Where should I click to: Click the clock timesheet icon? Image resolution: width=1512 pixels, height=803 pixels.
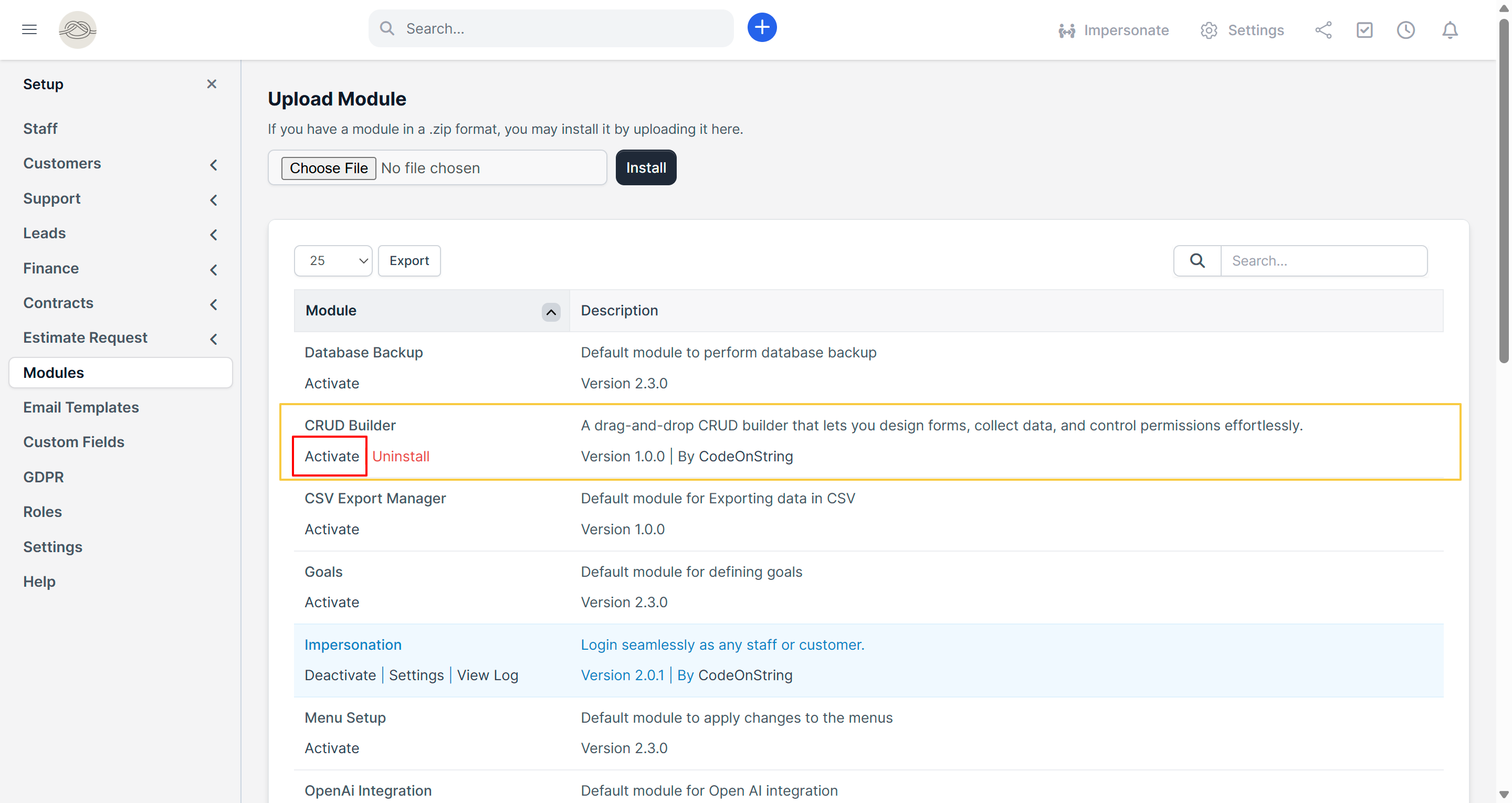1405,30
